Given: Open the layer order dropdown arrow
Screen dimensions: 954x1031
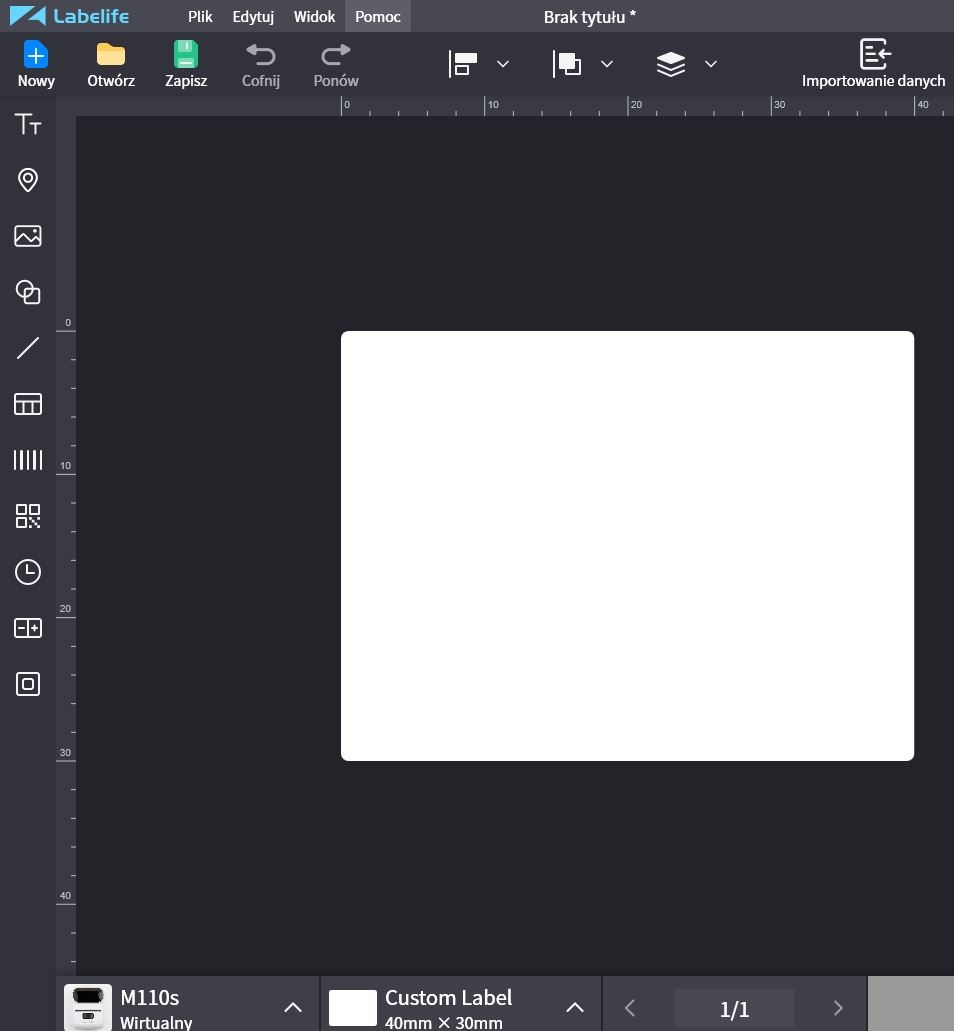Looking at the screenshot, I should pos(606,64).
